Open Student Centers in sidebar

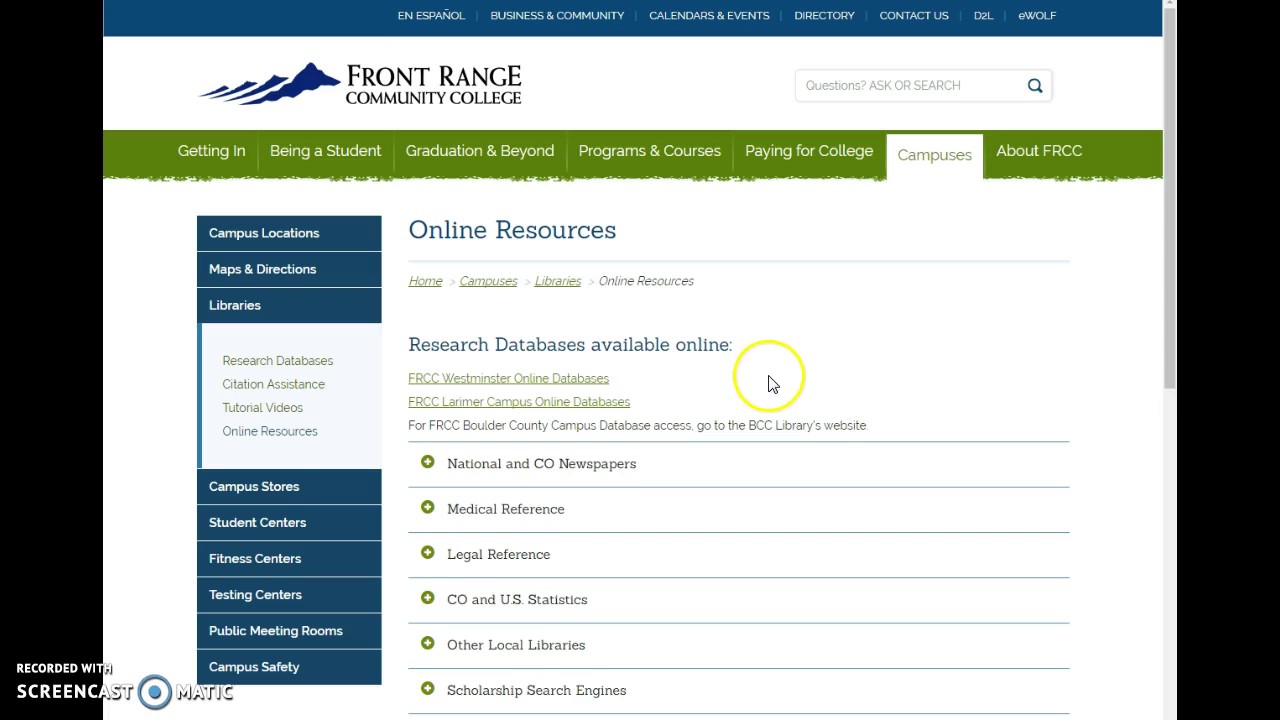(289, 523)
